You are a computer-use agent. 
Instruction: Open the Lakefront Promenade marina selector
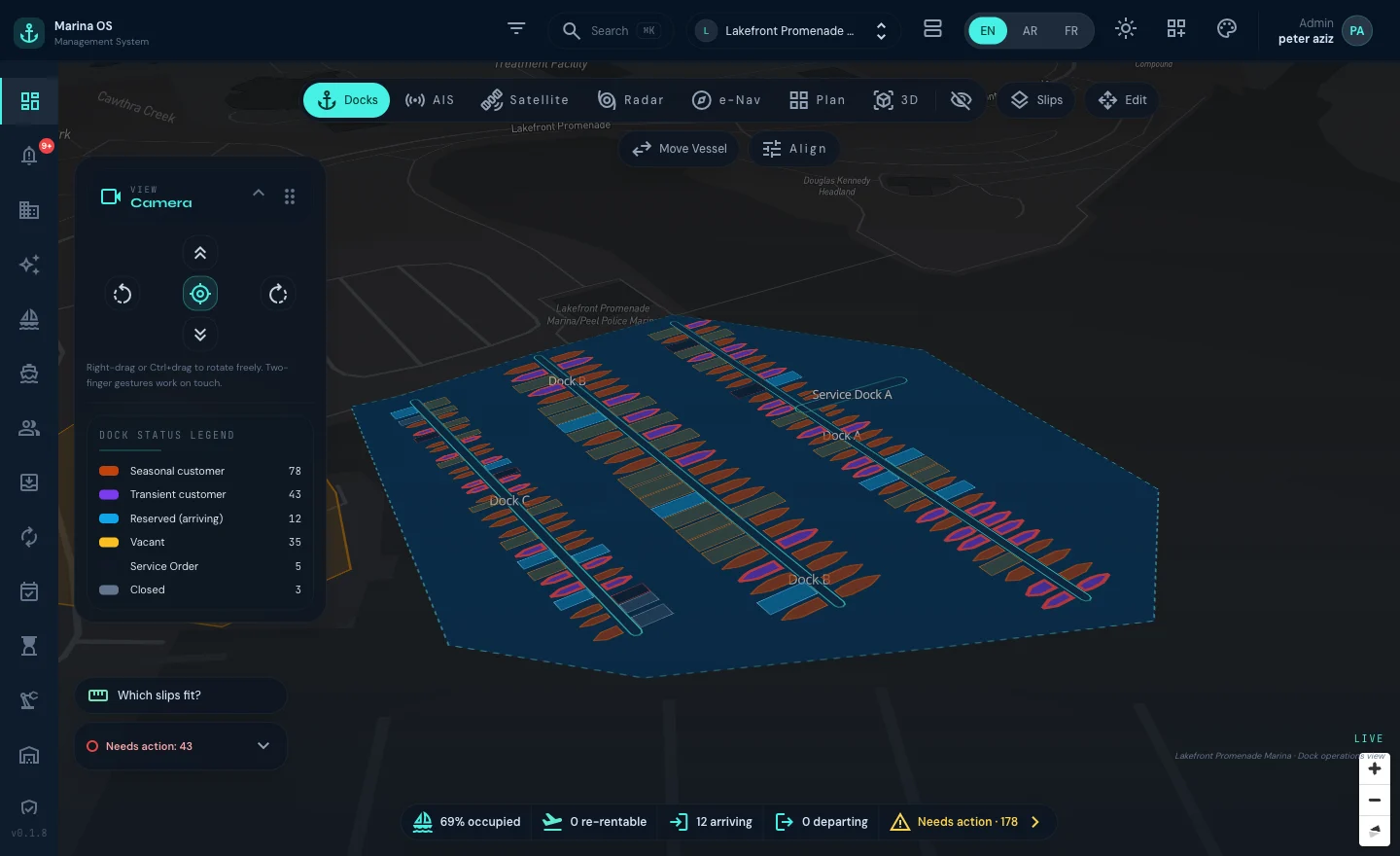click(x=792, y=31)
